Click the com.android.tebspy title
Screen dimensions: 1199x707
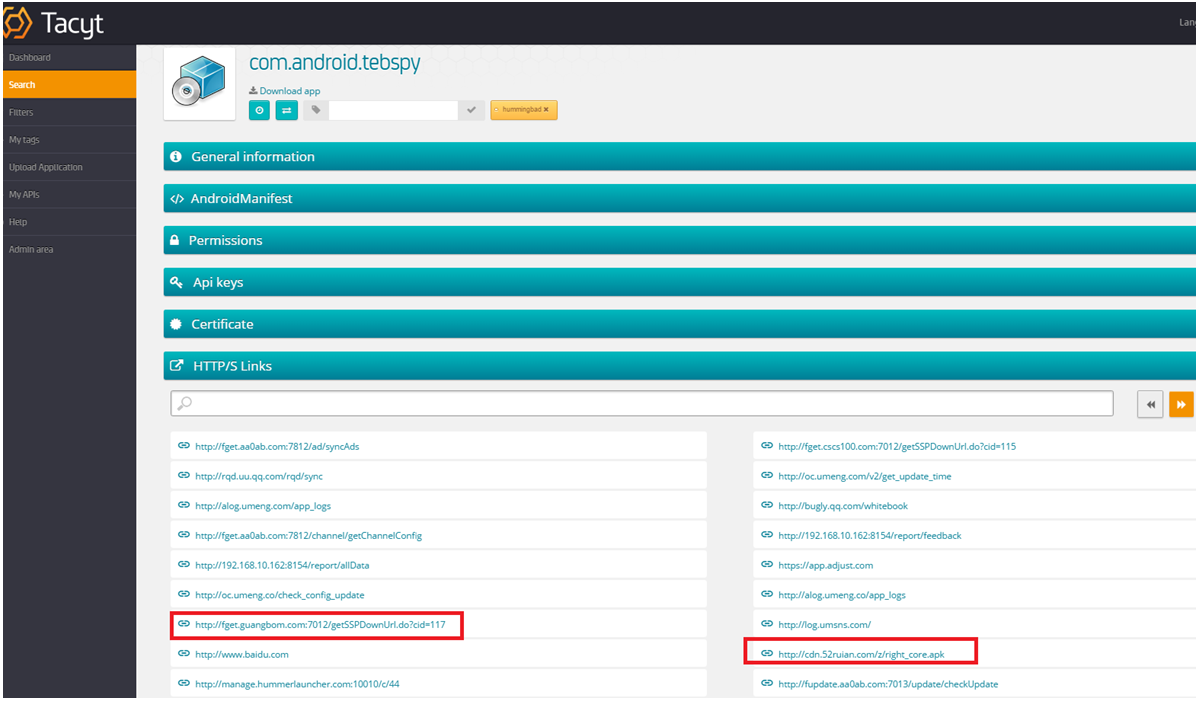point(334,63)
